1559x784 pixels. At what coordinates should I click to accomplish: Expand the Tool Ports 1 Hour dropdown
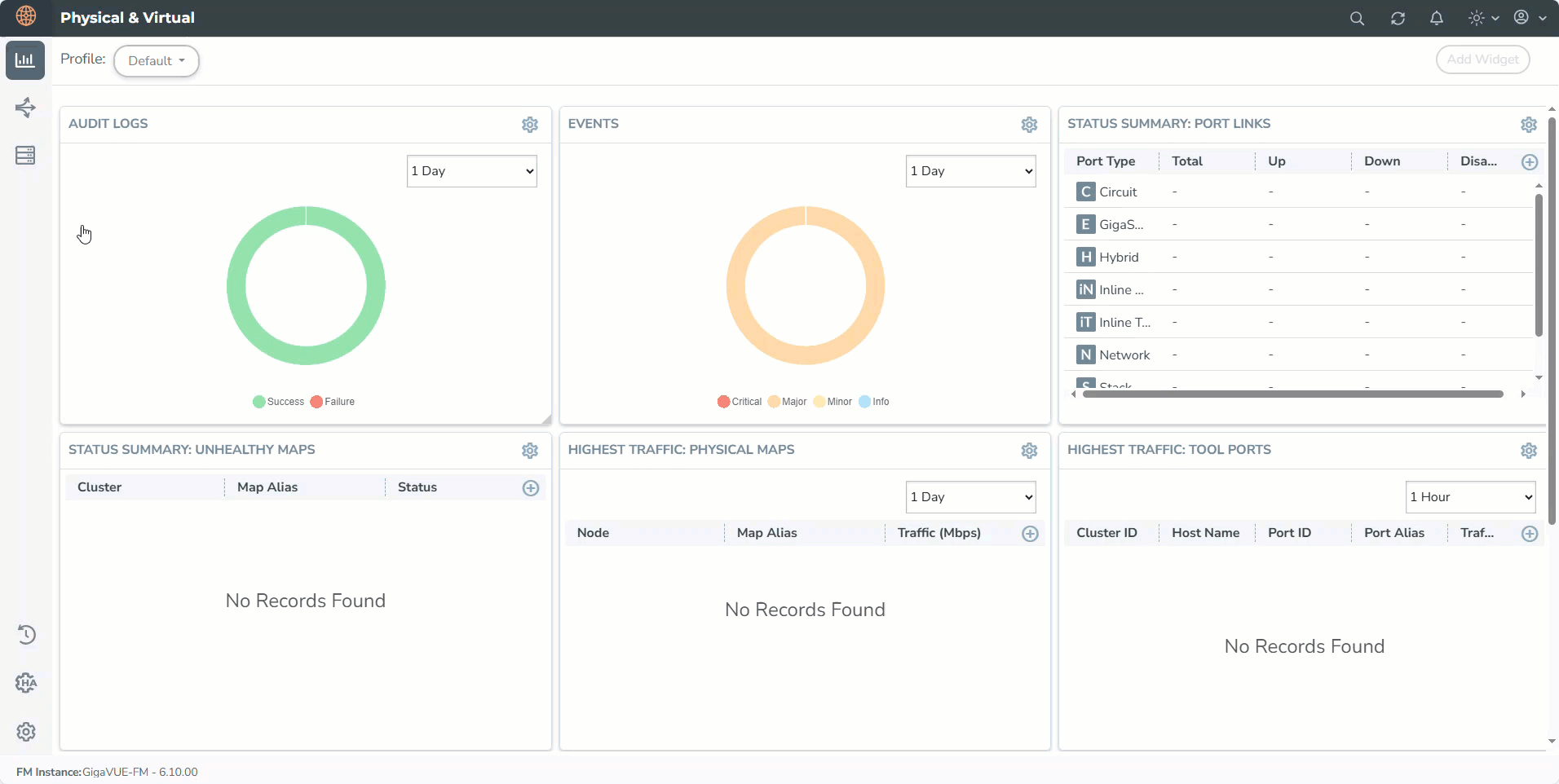click(x=1471, y=497)
